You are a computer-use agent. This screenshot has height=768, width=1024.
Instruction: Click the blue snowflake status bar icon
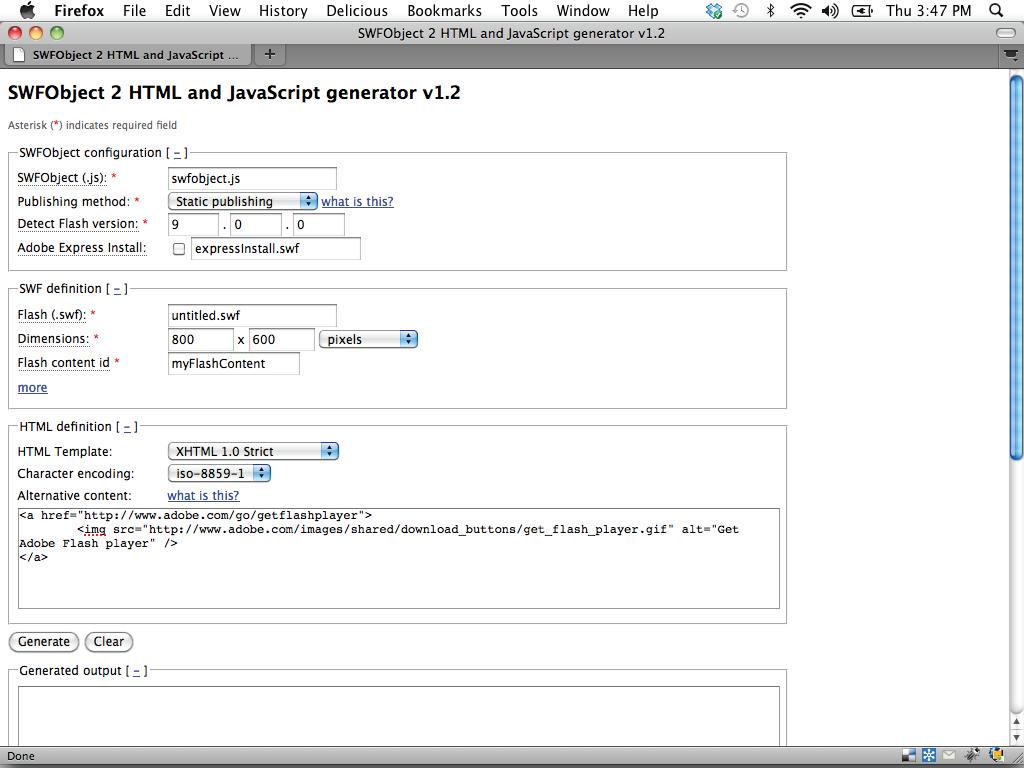pos(928,756)
